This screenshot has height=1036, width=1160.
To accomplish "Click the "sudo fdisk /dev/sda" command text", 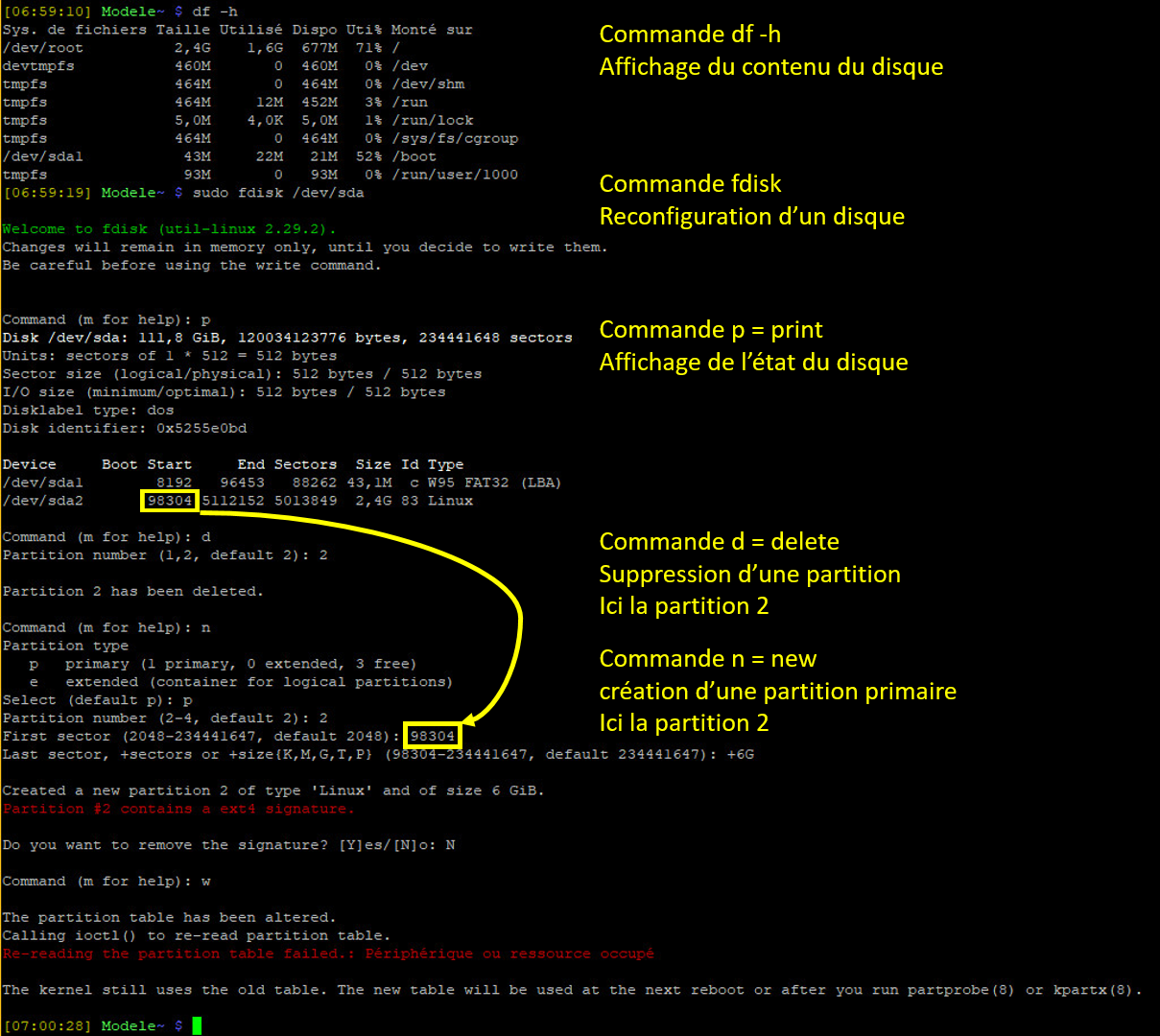I will click(x=278, y=193).
